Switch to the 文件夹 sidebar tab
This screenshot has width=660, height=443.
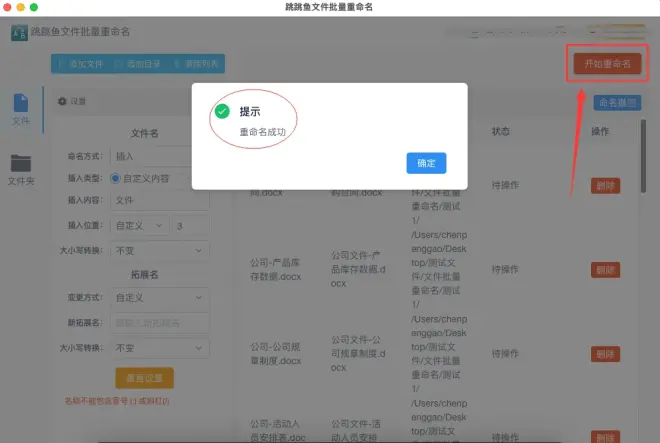pyautogui.click(x=21, y=170)
